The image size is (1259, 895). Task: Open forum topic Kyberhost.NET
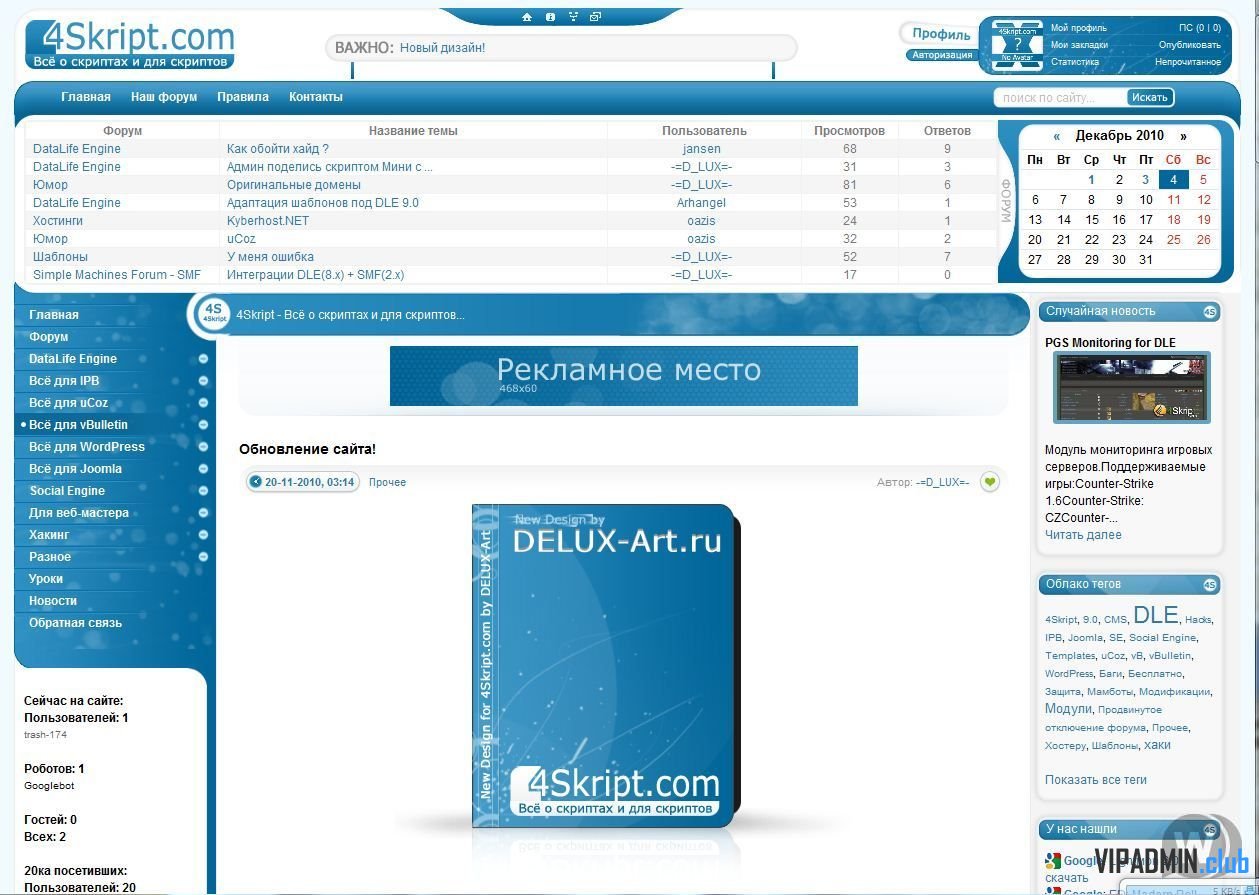click(x=268, y=221)
